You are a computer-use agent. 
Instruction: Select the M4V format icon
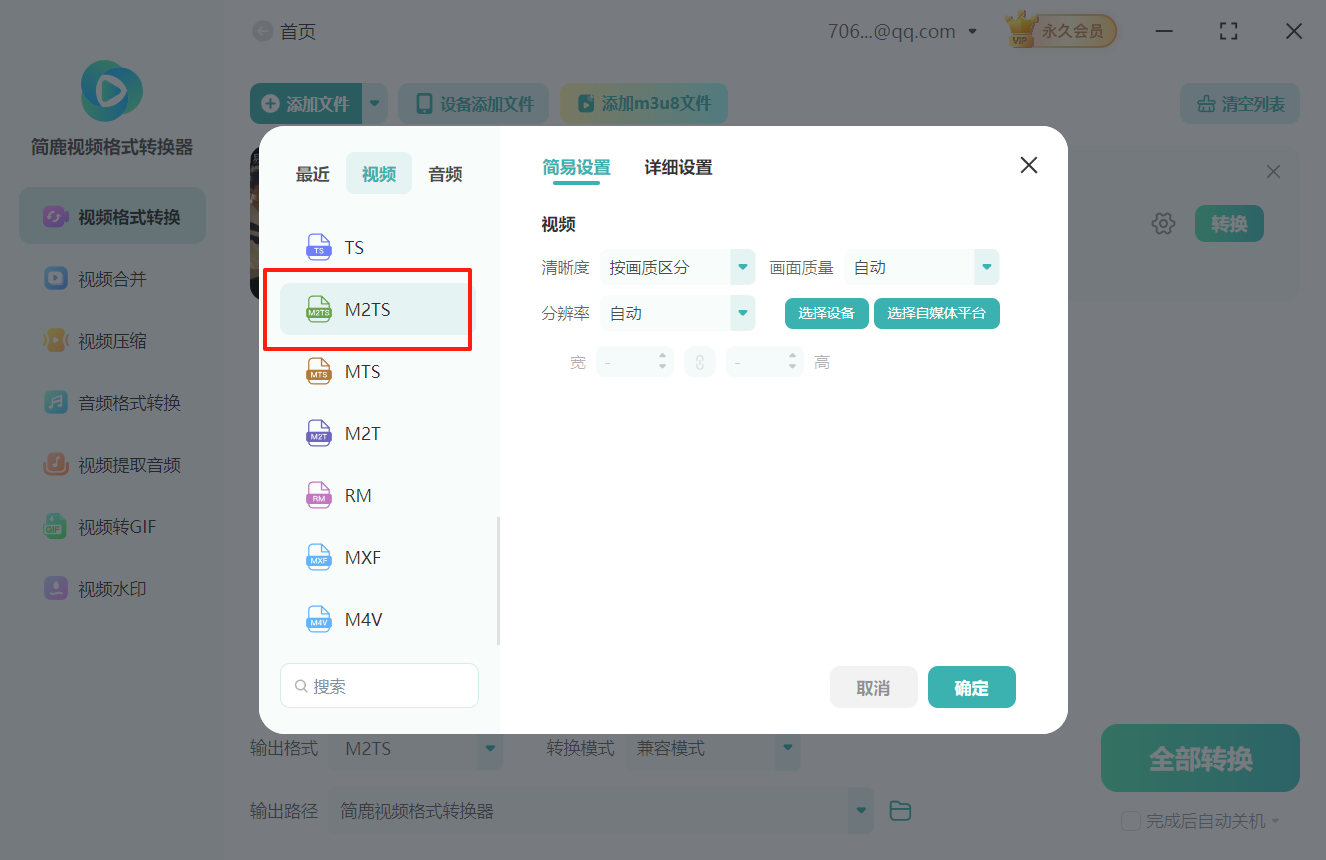pos(319,619)
